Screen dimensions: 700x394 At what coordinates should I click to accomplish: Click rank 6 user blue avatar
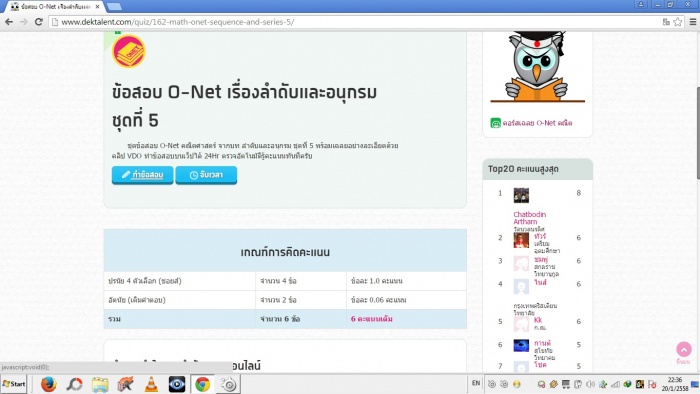coord(521,345)
